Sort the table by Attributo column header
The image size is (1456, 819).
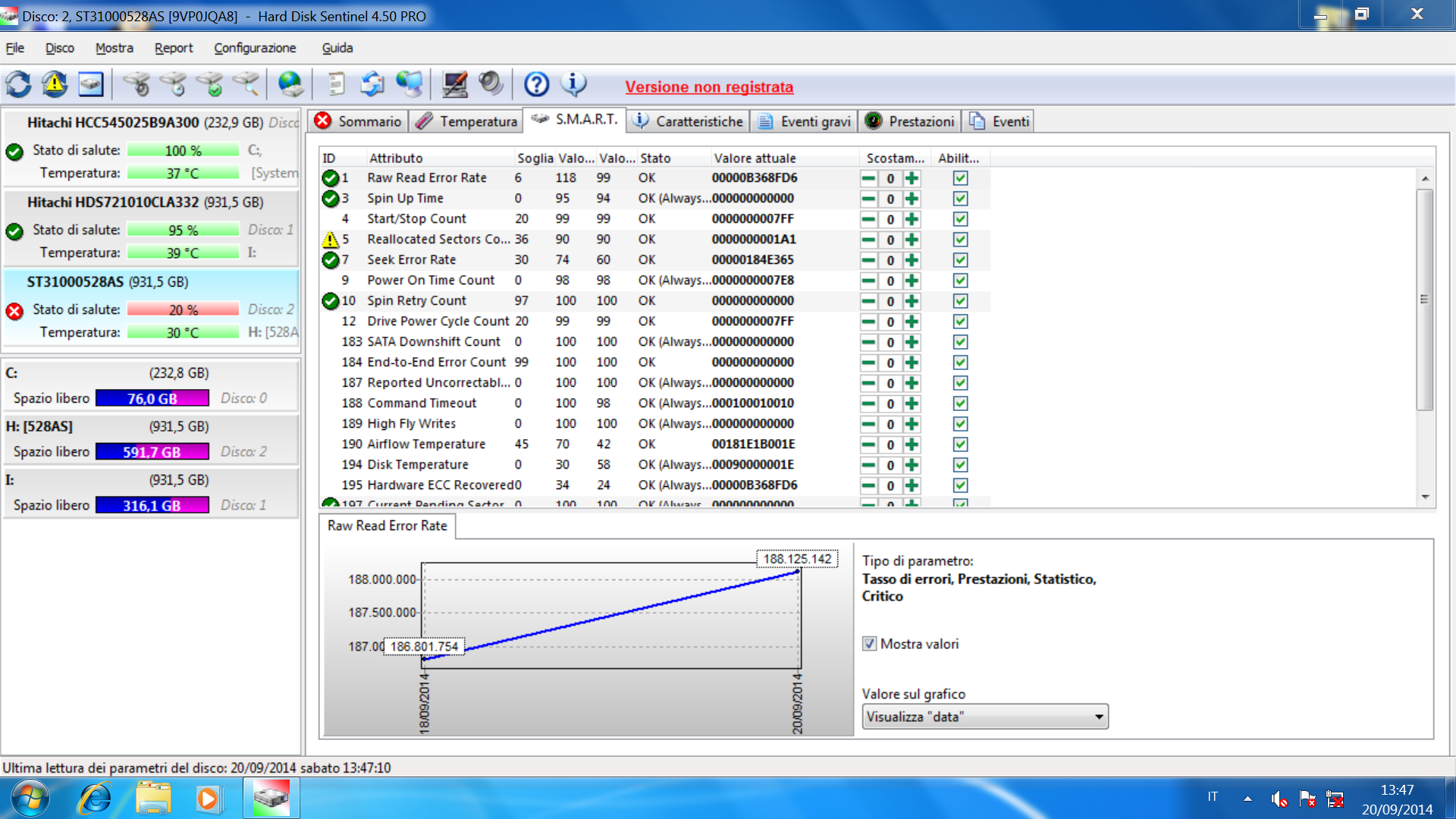[x=438, y=158]
